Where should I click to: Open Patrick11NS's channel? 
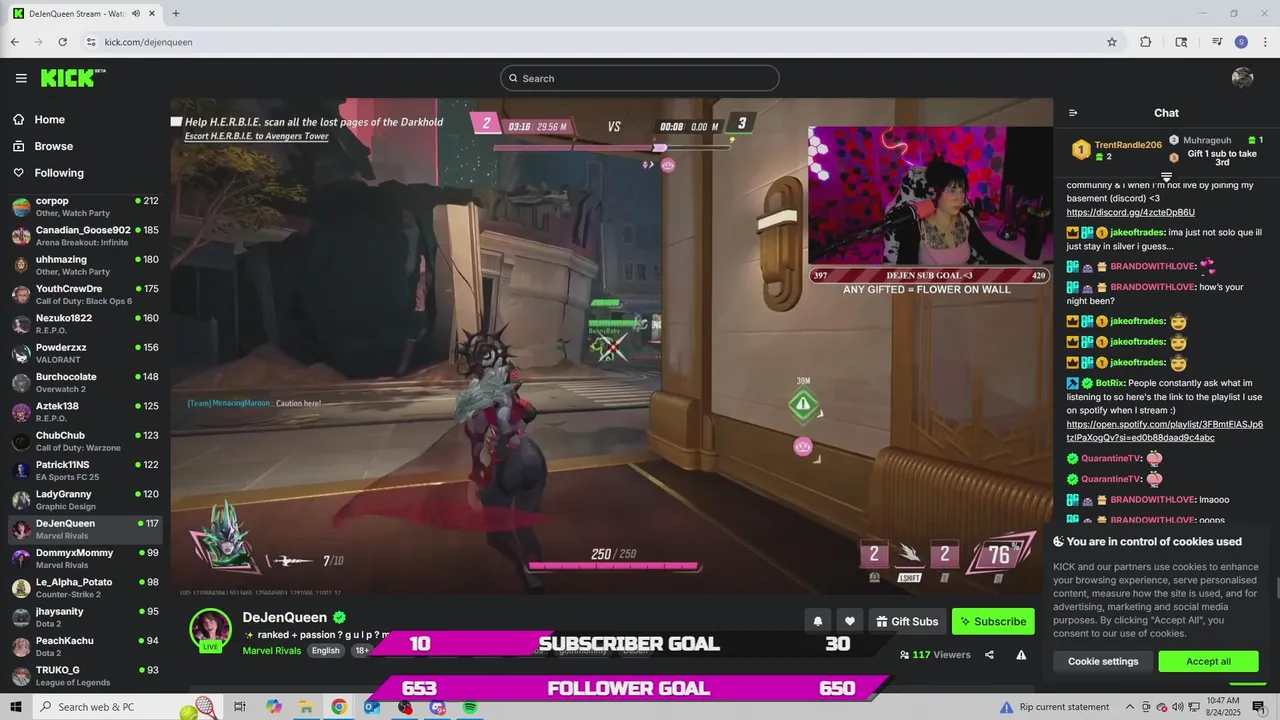tap(85, 471)
